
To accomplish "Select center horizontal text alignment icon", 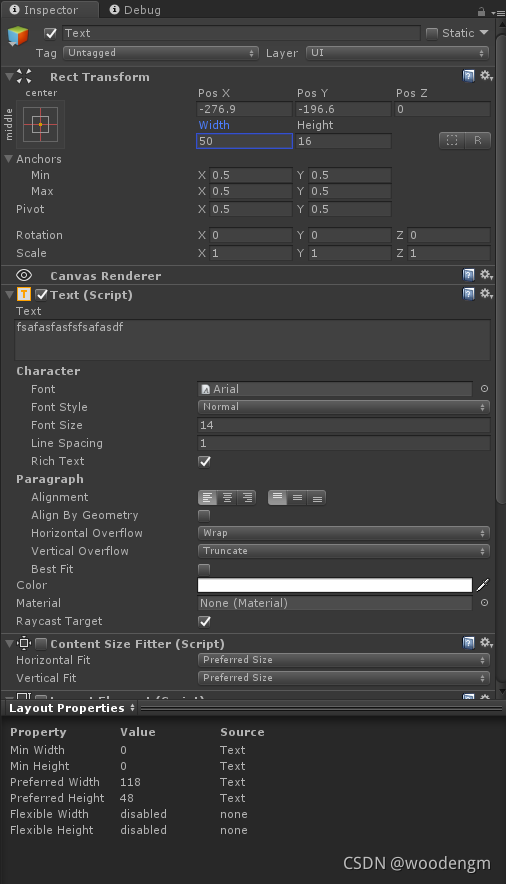I will click(x=227, y=497).
